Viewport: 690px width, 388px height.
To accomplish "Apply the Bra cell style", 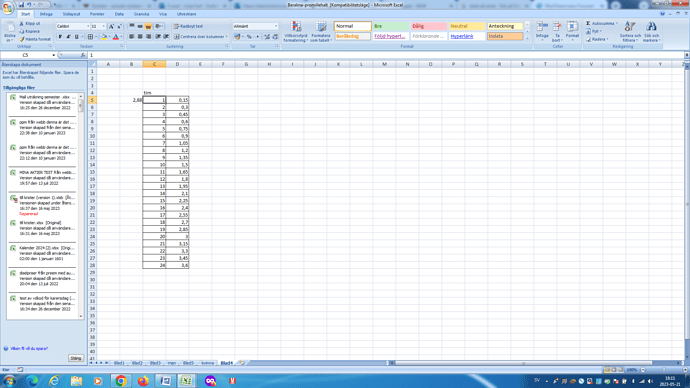I will click(391, 26).
